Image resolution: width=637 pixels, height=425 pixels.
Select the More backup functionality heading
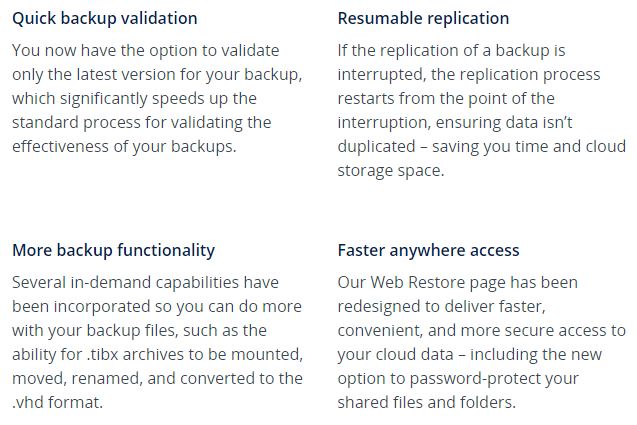(x=114, y=250)
